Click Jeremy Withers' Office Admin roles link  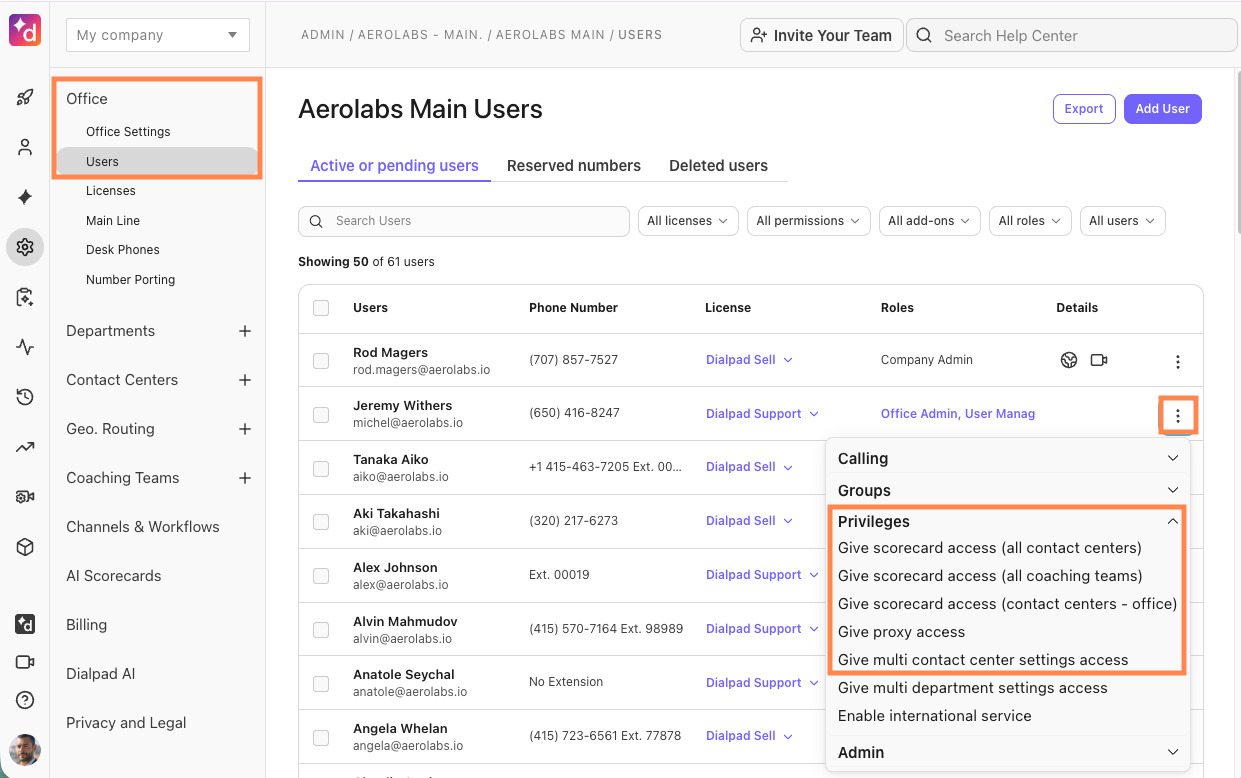pos(957,414)
